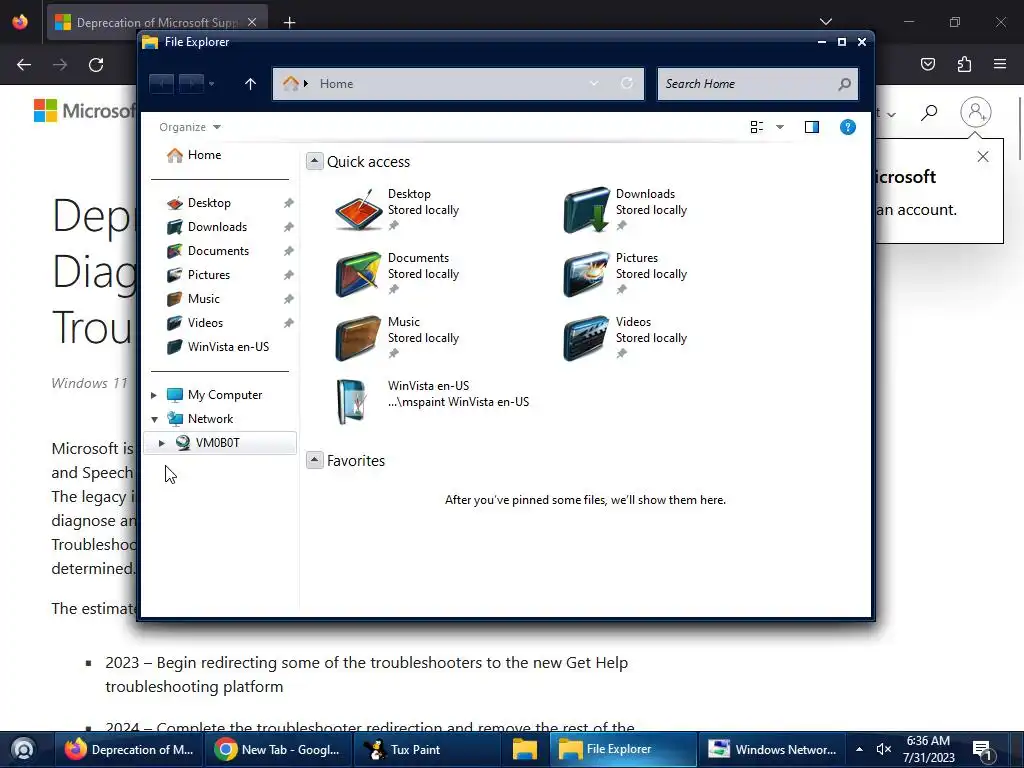Open Firefox list all tabs dropdown

[825, 22]
